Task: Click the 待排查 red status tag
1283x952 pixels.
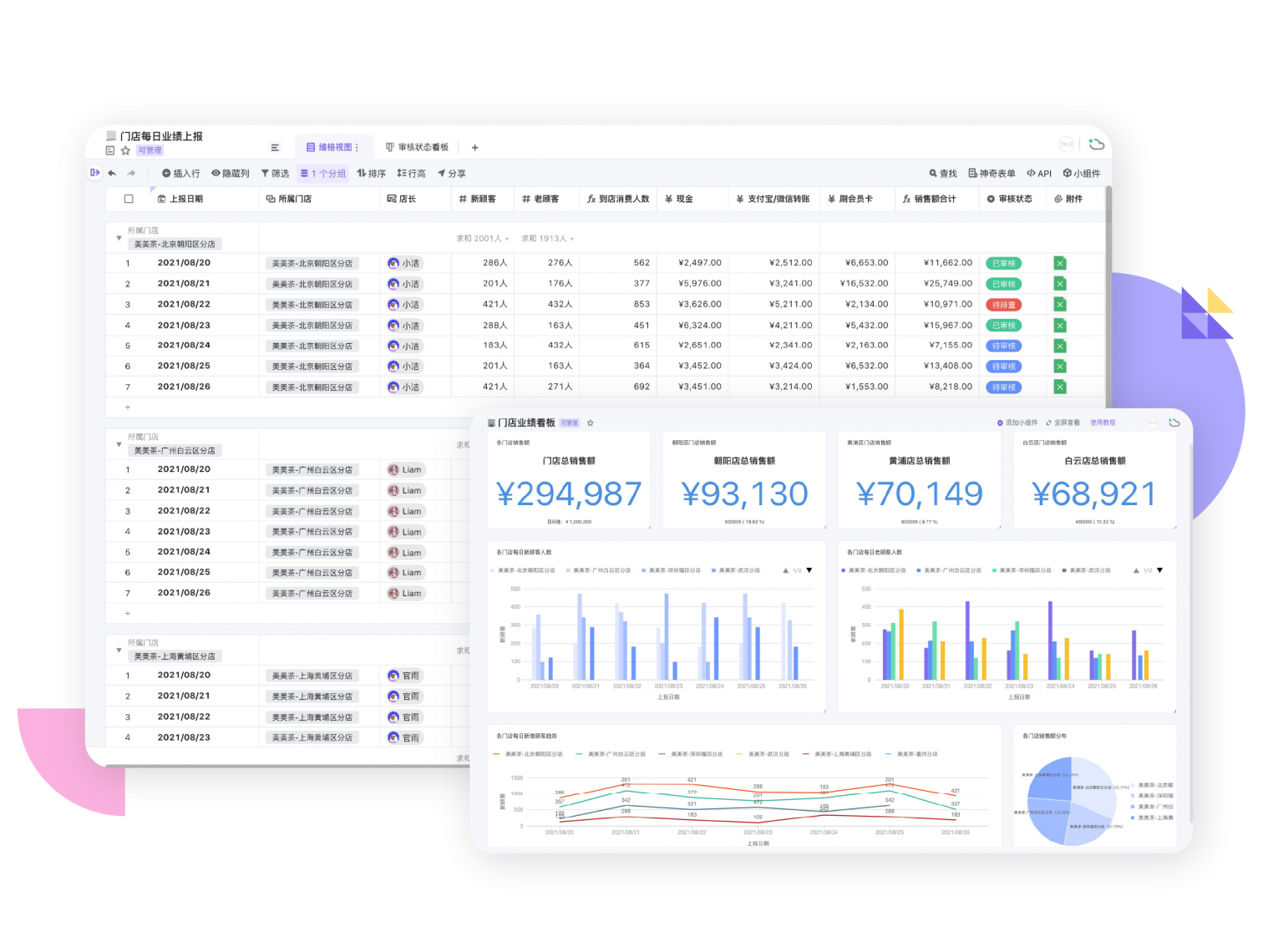Action: (1003, 305)
